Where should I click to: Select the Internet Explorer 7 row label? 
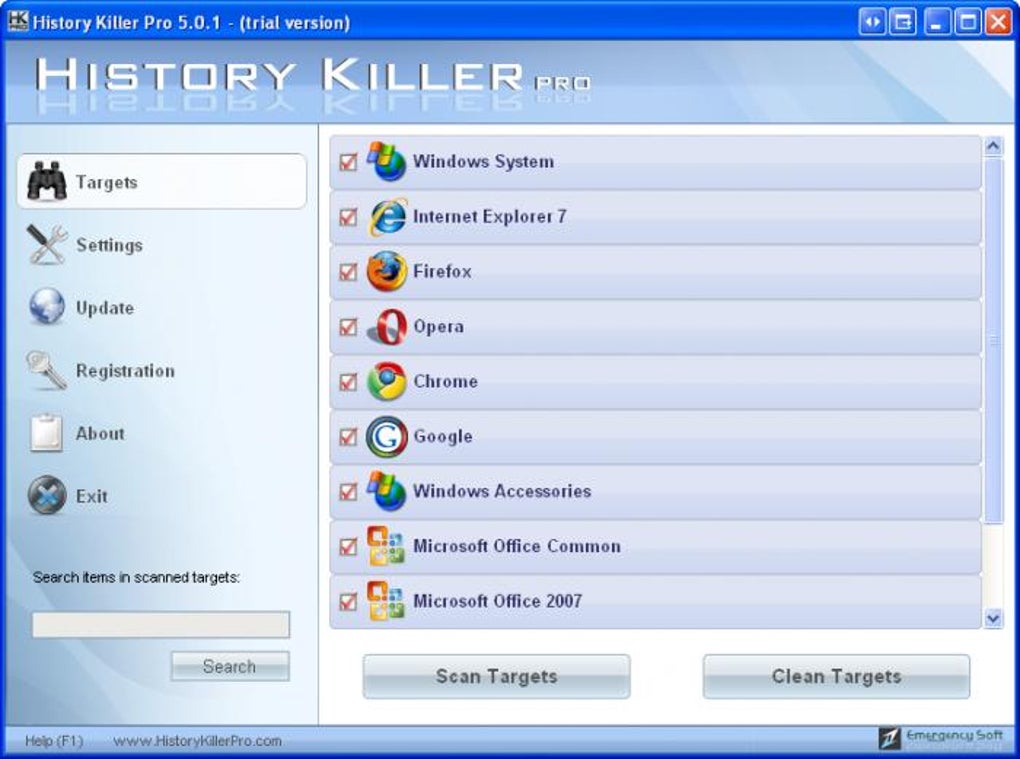coord(489,216)
